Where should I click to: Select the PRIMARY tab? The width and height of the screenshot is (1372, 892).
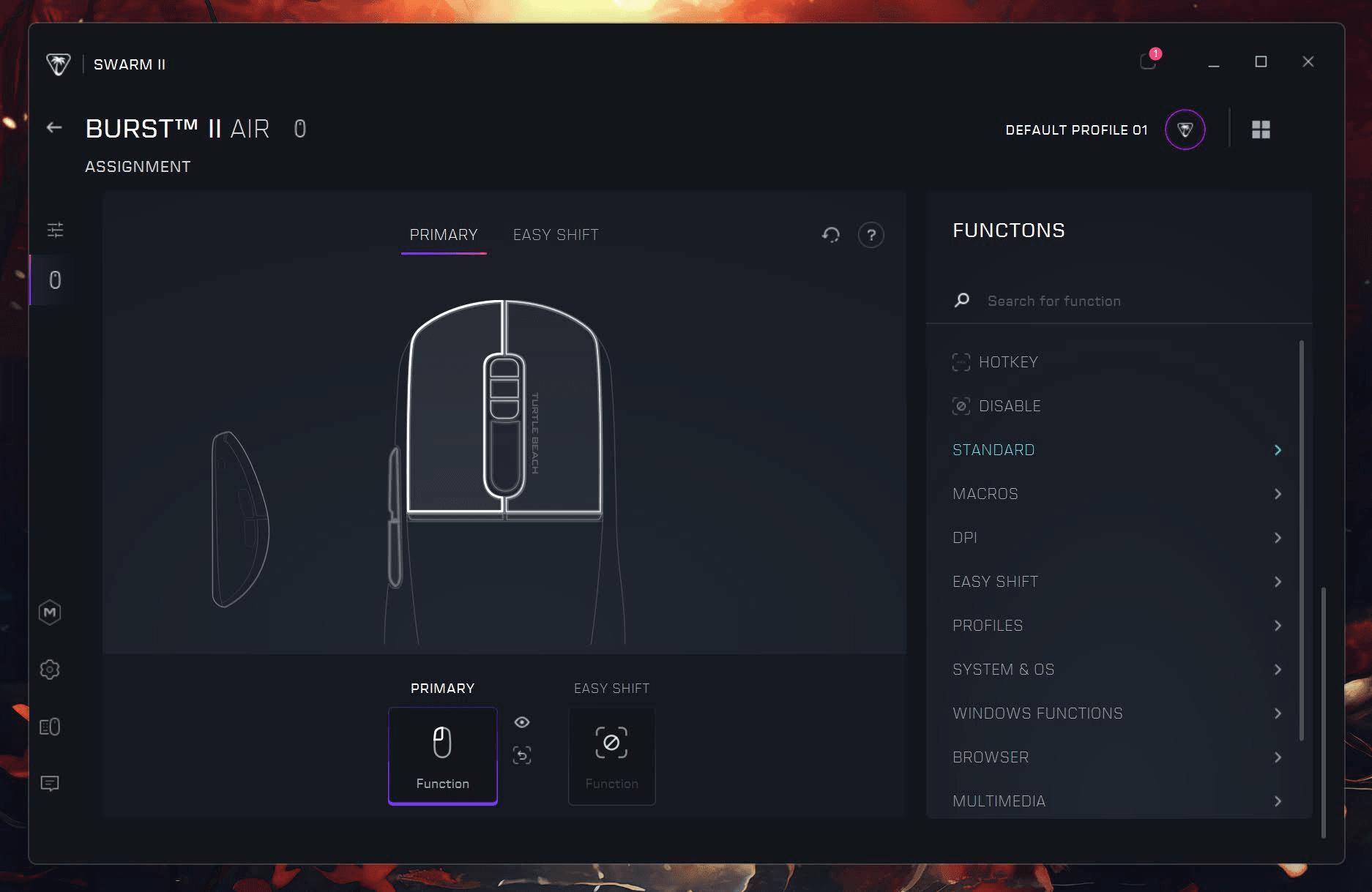click(443, 235)
